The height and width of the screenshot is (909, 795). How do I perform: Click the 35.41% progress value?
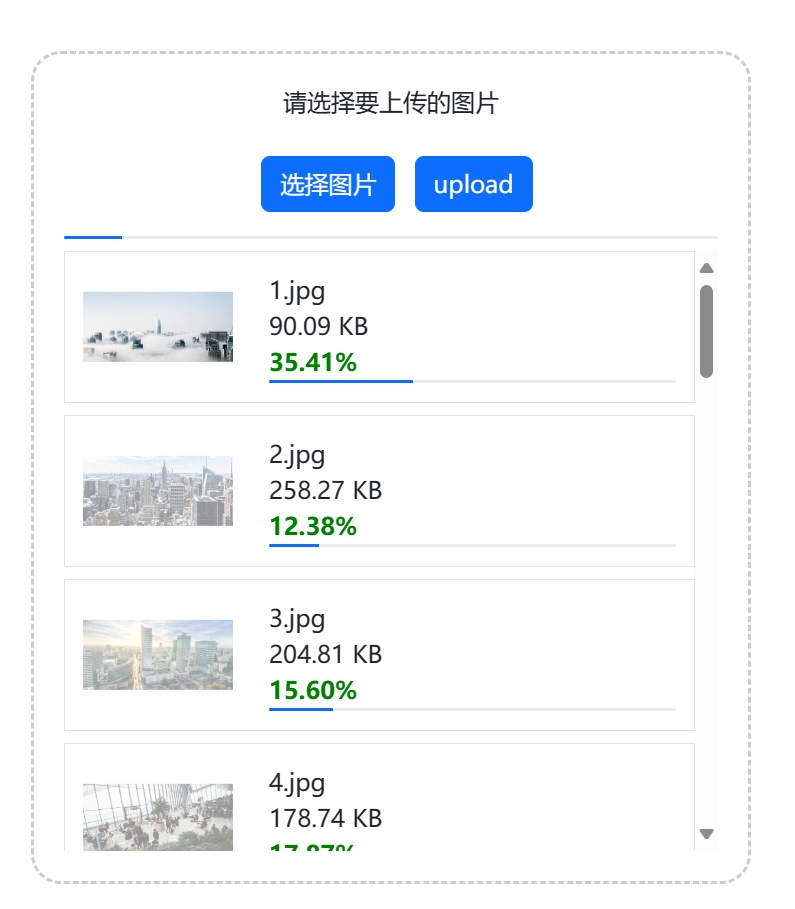313,362
